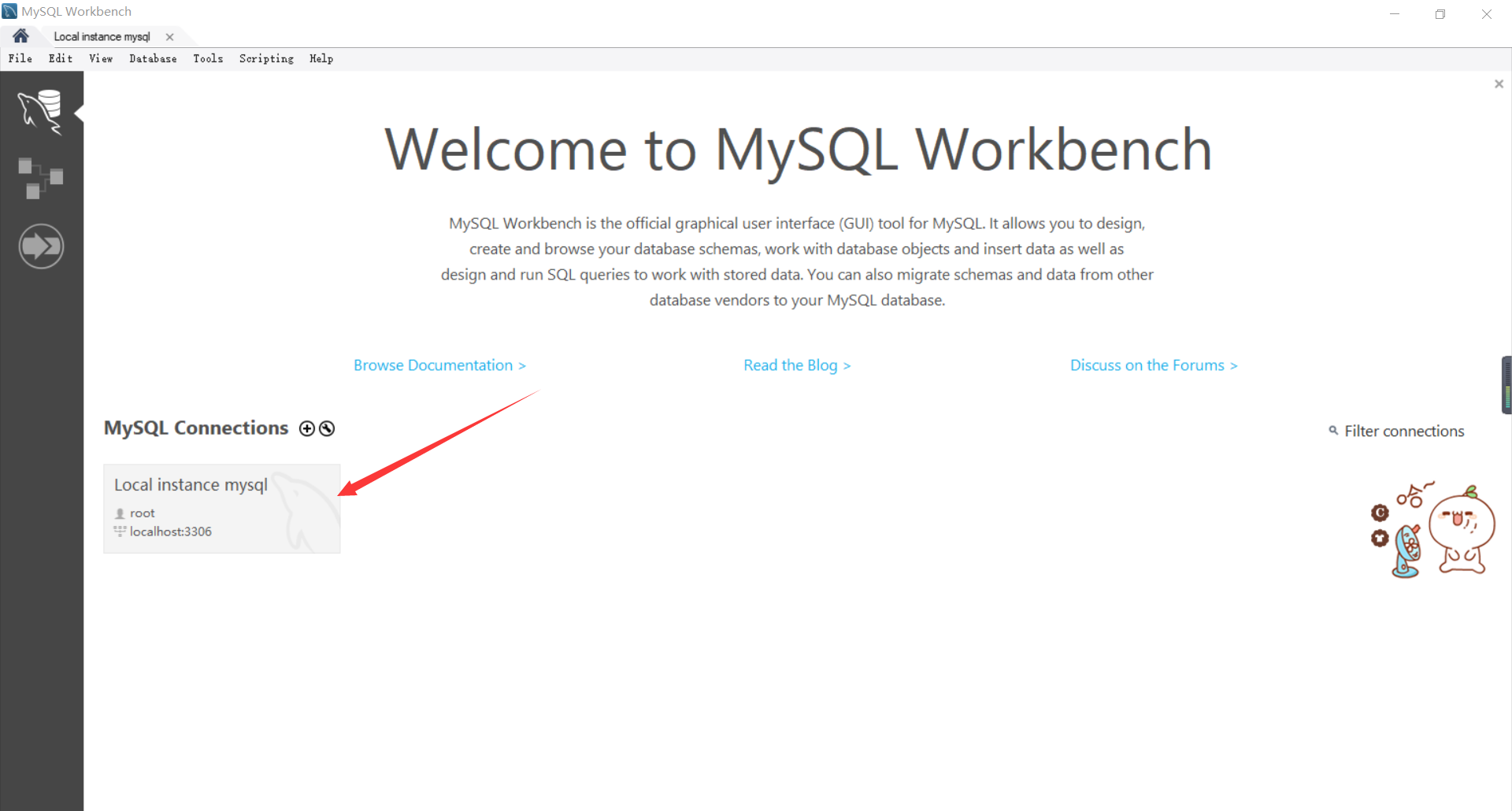Open the Discuss on the Forums link
The image size is (1512, 811).
(x=1154, y=365)
